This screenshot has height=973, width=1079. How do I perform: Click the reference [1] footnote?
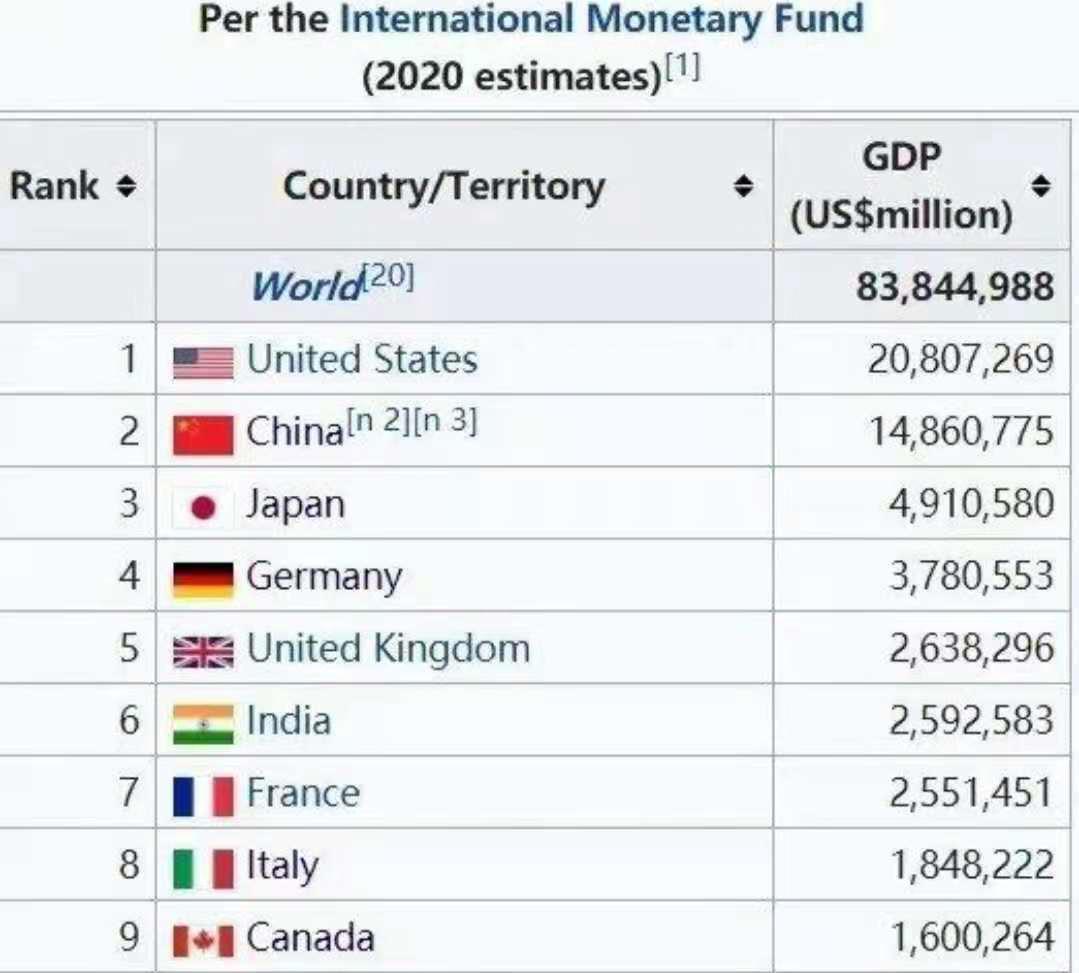point(685,70)
